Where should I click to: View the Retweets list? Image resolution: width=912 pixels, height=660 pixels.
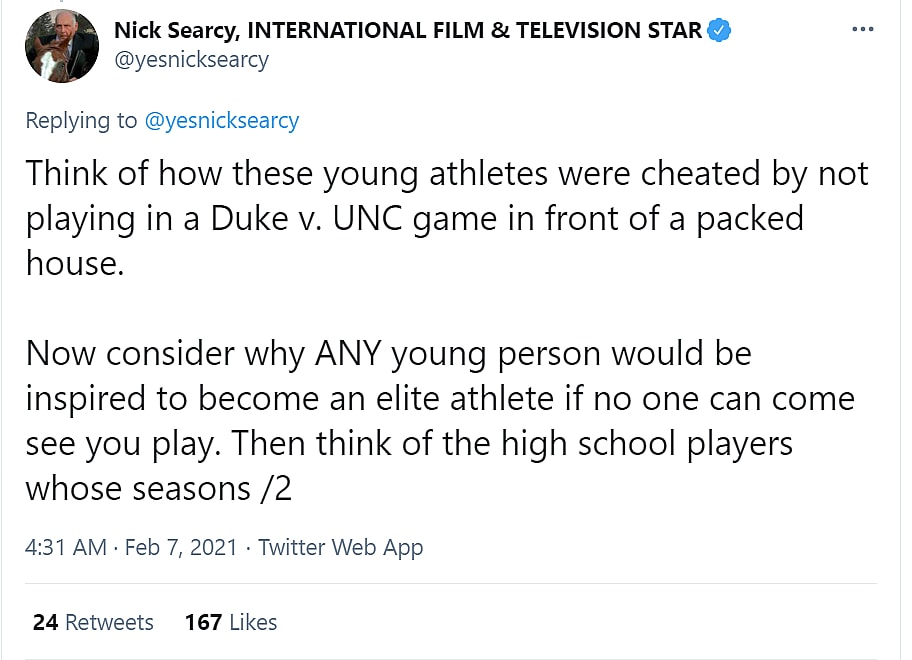point(109,622)
